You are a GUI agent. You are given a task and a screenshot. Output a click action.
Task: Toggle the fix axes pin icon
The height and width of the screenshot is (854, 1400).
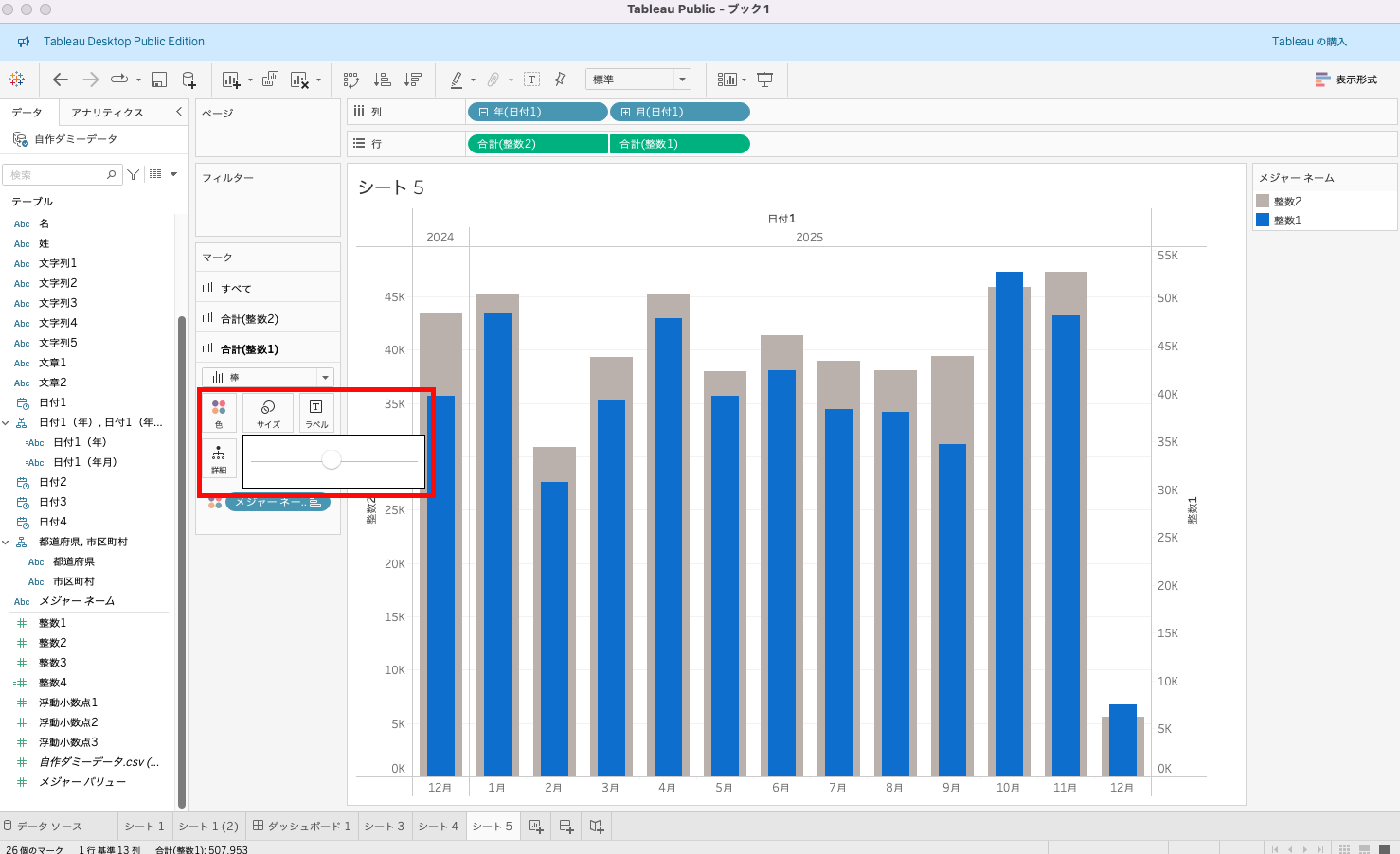[560, 80]
